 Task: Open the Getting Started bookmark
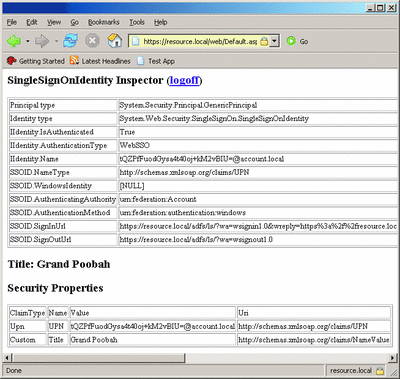click(36, 61)
